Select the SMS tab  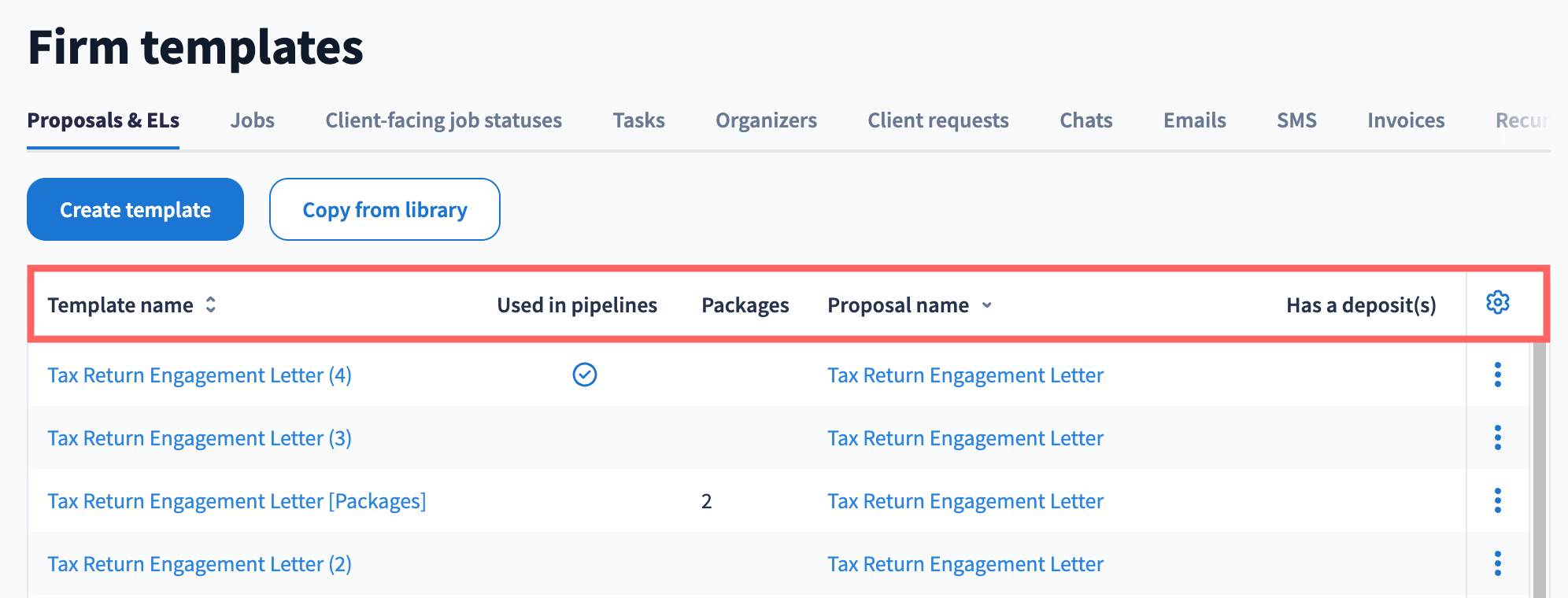[1296, 120]
